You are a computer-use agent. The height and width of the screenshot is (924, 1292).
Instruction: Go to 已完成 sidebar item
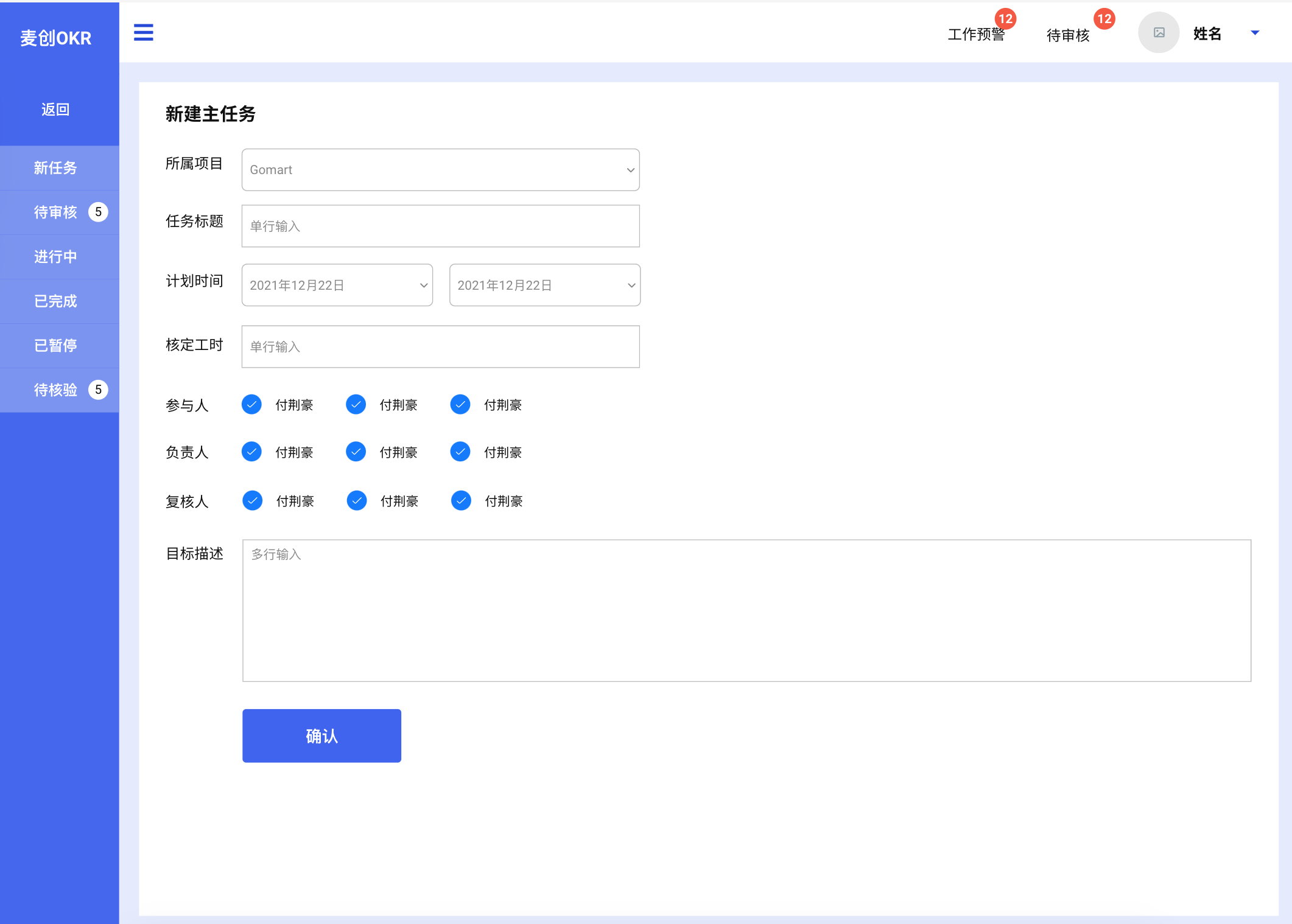(x=55, y=301)
